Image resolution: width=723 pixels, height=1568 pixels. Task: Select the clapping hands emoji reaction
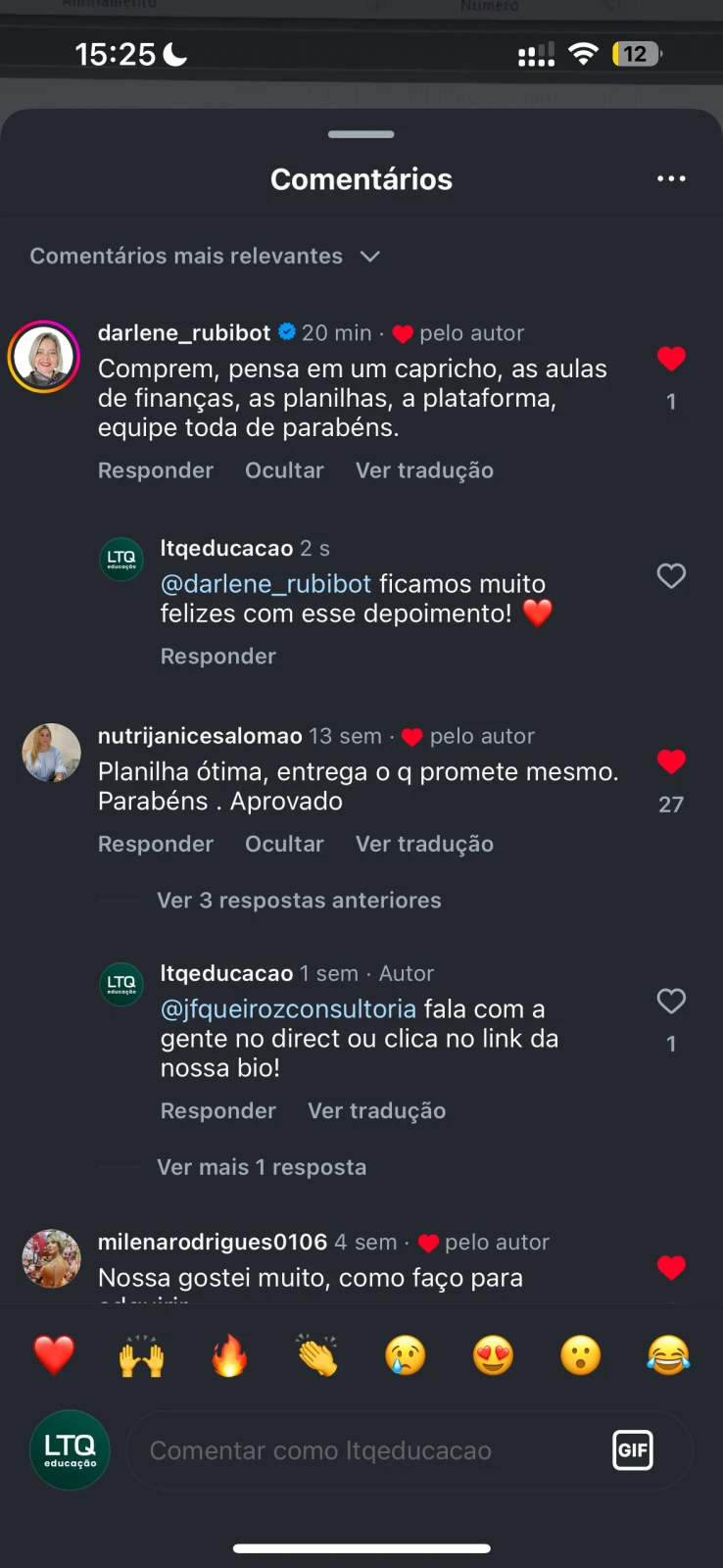click(316, 1355)
